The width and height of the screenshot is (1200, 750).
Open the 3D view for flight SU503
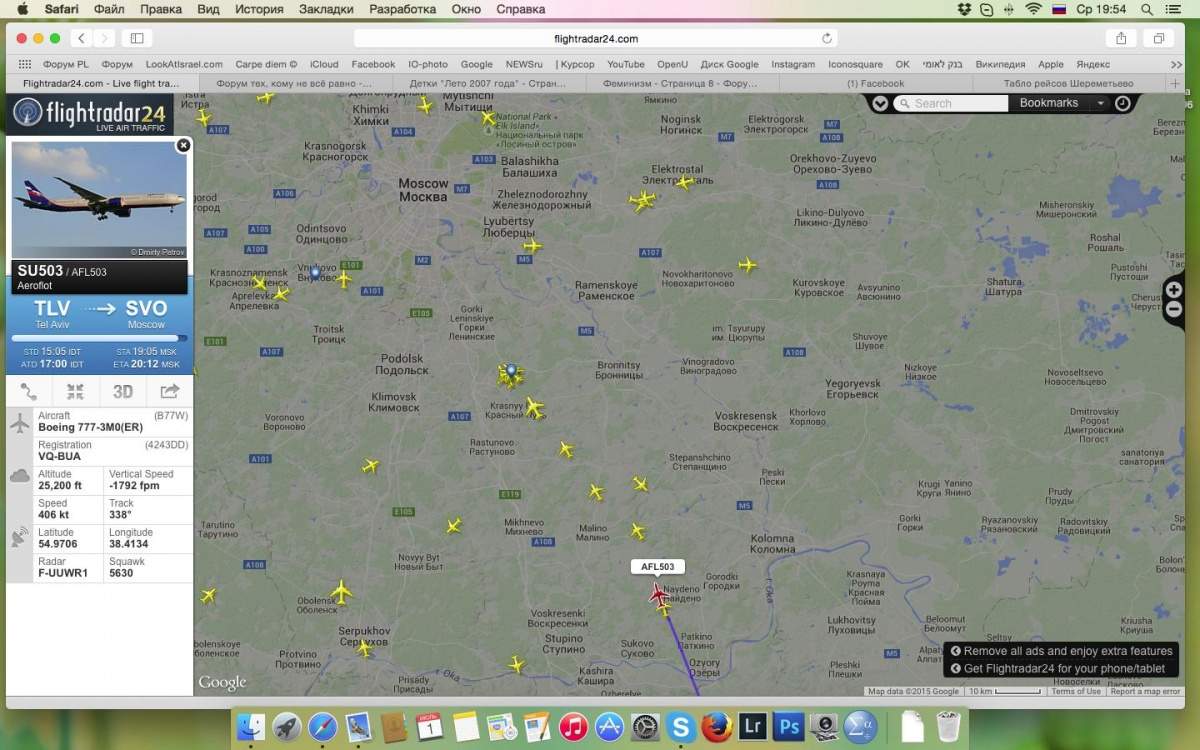pyautogui.click(x=122, y=392)
